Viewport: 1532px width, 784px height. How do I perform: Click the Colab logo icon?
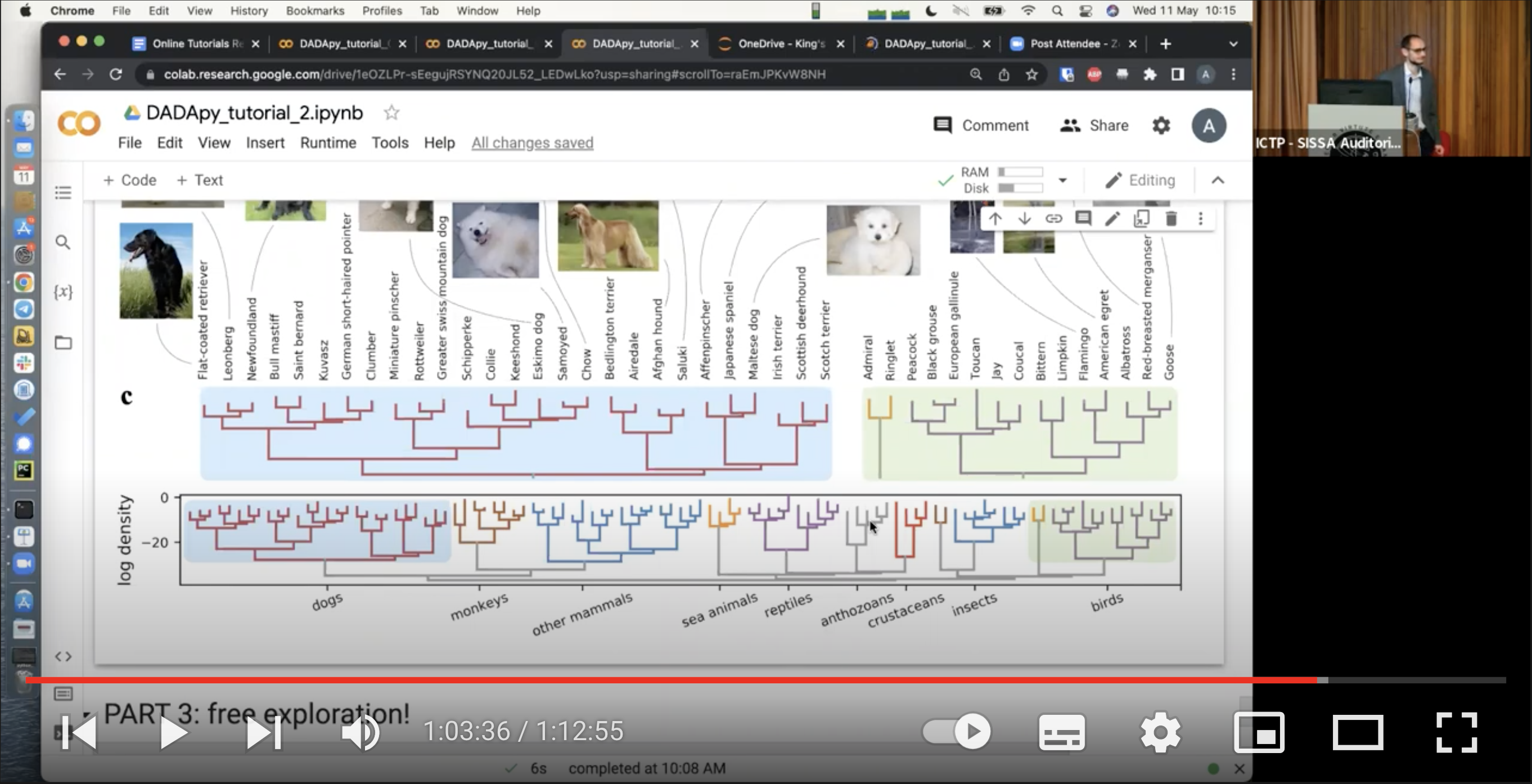[79, 124]
